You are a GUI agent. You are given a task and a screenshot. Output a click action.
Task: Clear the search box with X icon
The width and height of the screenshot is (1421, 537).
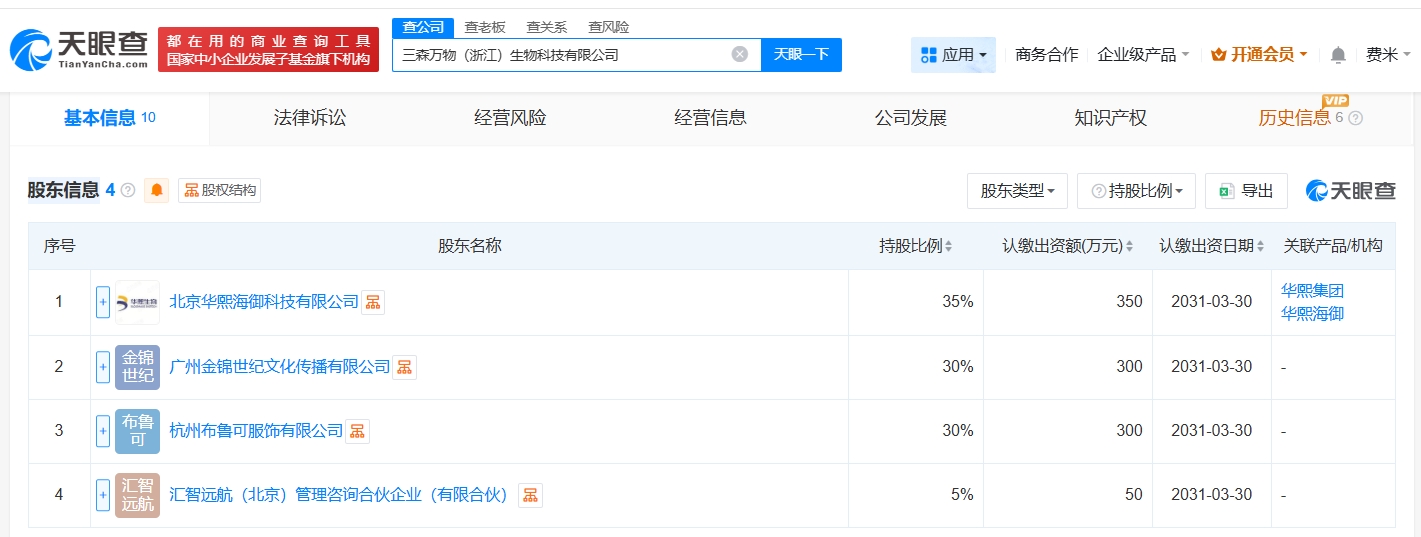pos(740,54)
